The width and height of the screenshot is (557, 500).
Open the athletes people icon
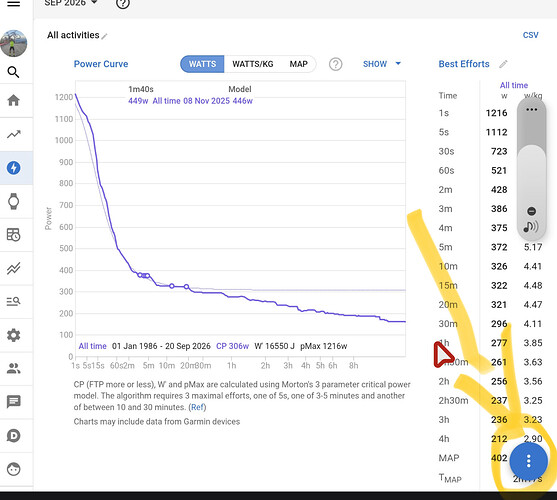[x=13, y=369]
